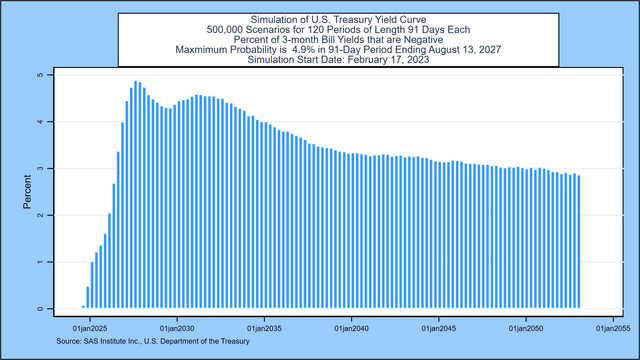This screenshot has width=640, height=360.
Task: Click the x-axis label 01jan2035
Action: point(264,328)
